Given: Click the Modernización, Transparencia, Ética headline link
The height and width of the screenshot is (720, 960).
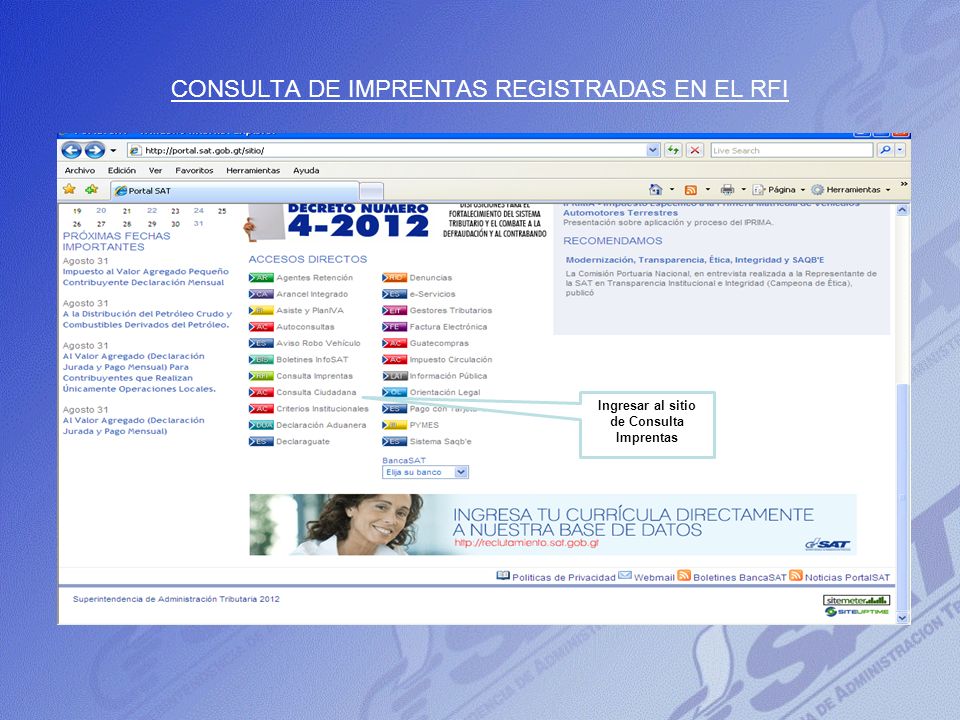Looking at the screenshot, I should pyautogui.click(x=695, y=260).
